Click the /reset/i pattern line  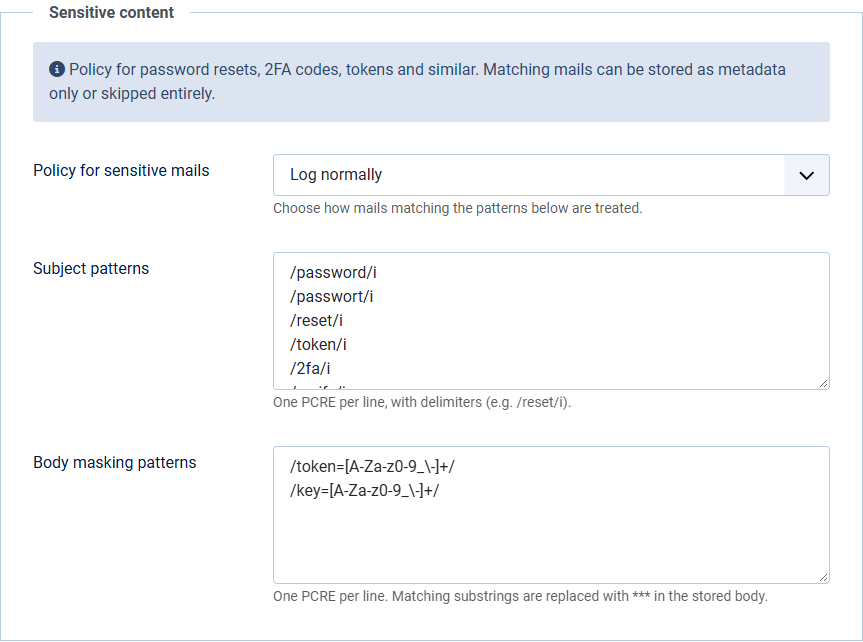[x=316, y=320]
